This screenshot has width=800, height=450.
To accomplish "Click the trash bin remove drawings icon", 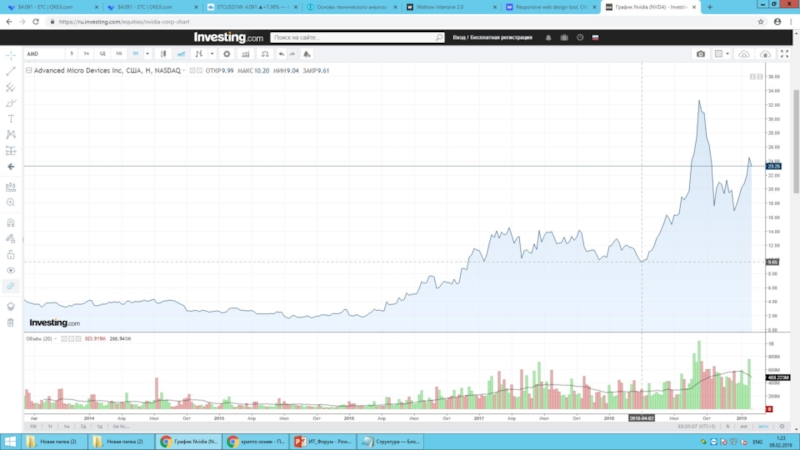I will [x=11, y=322].
